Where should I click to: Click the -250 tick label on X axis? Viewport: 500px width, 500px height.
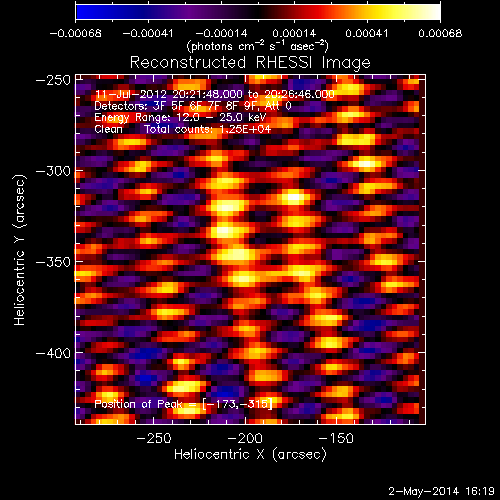click(154, 438)
